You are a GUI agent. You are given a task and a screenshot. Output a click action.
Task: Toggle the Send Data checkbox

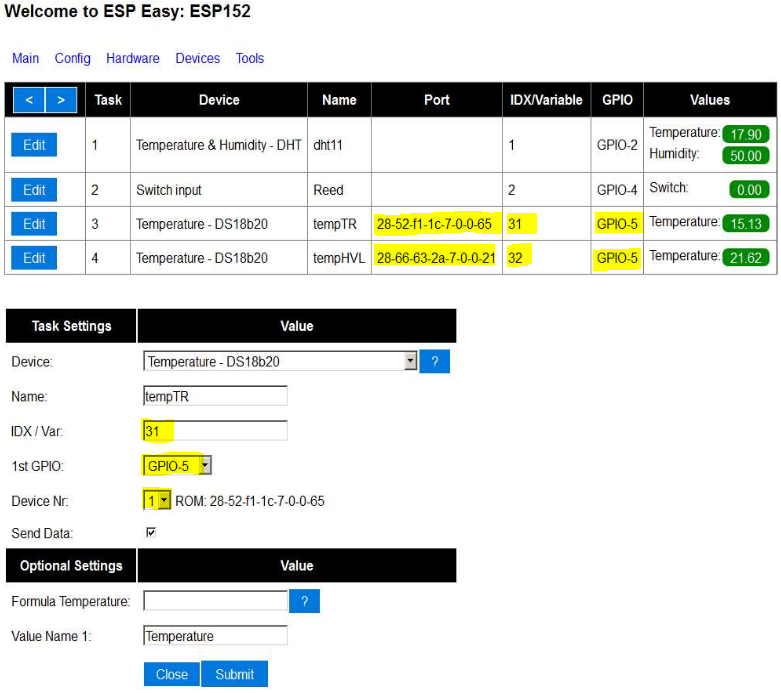tap(151, 533)
